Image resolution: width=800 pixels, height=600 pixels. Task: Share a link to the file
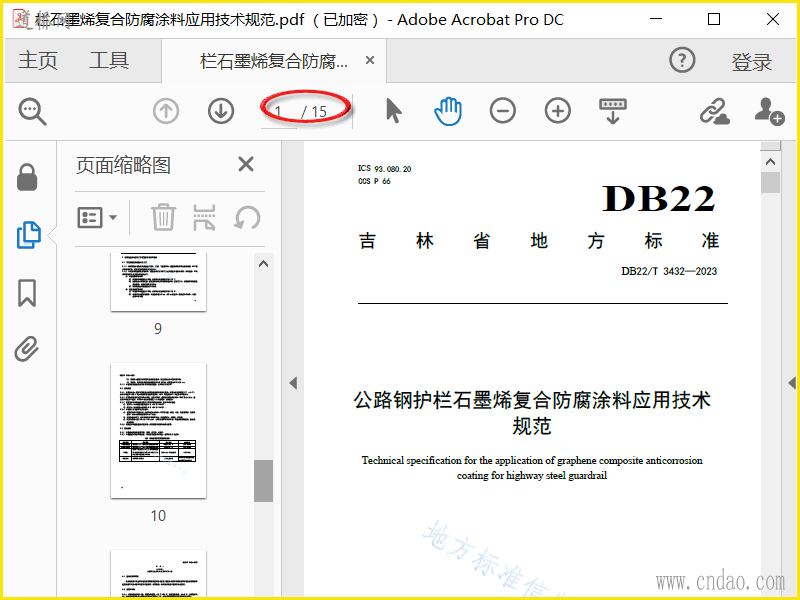pos(714,111)
